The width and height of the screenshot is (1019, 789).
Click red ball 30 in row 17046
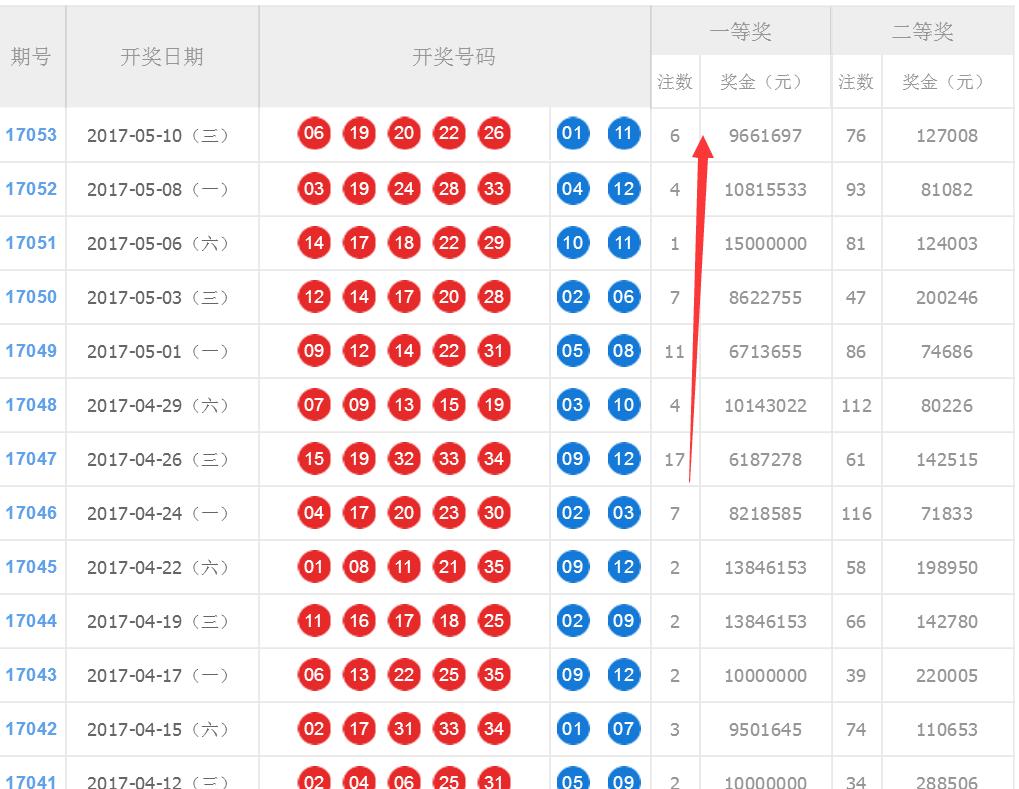pyautogui.click(x=494, y=512)
